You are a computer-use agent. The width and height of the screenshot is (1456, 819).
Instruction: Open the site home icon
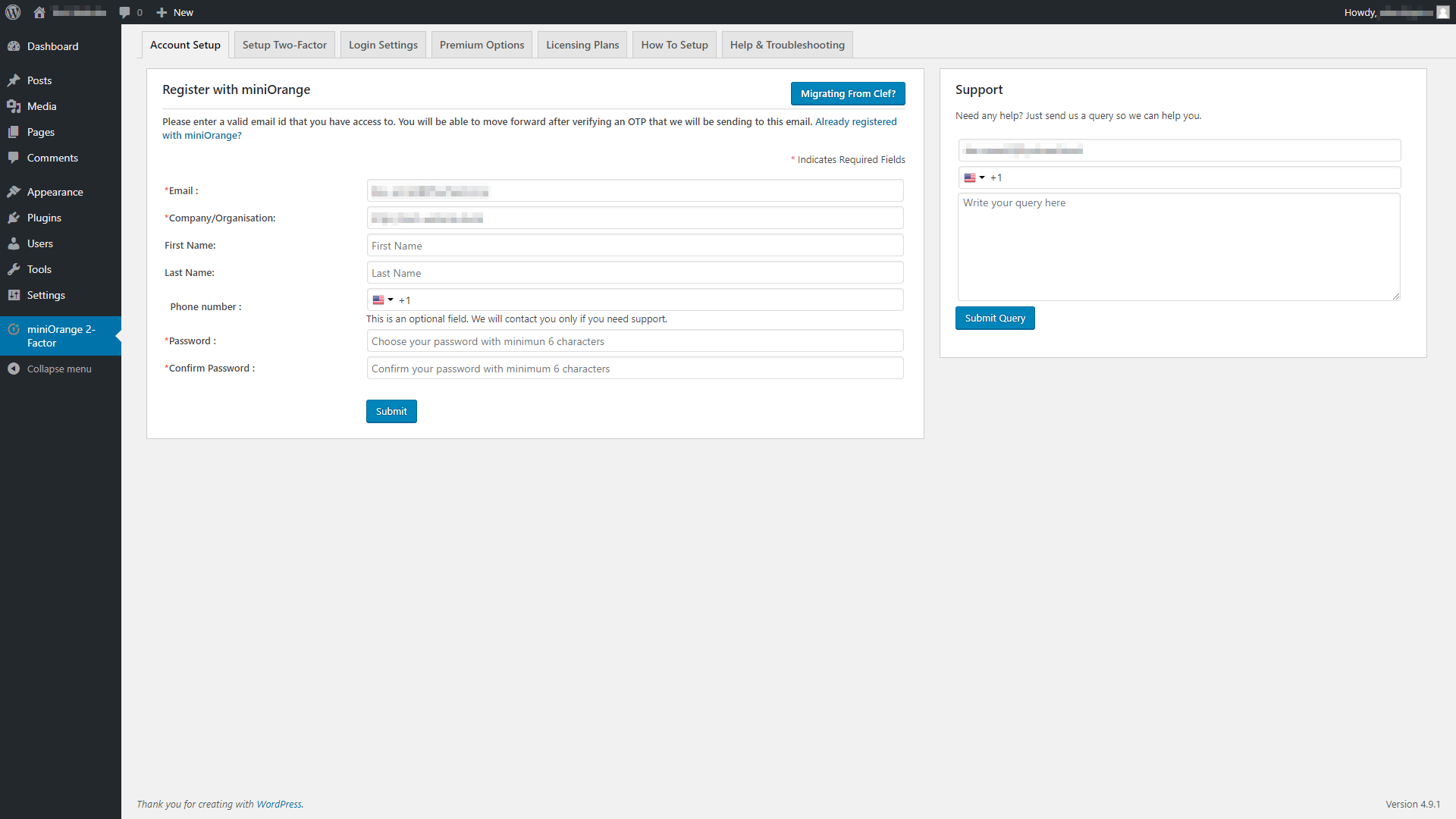pos(39,12)
